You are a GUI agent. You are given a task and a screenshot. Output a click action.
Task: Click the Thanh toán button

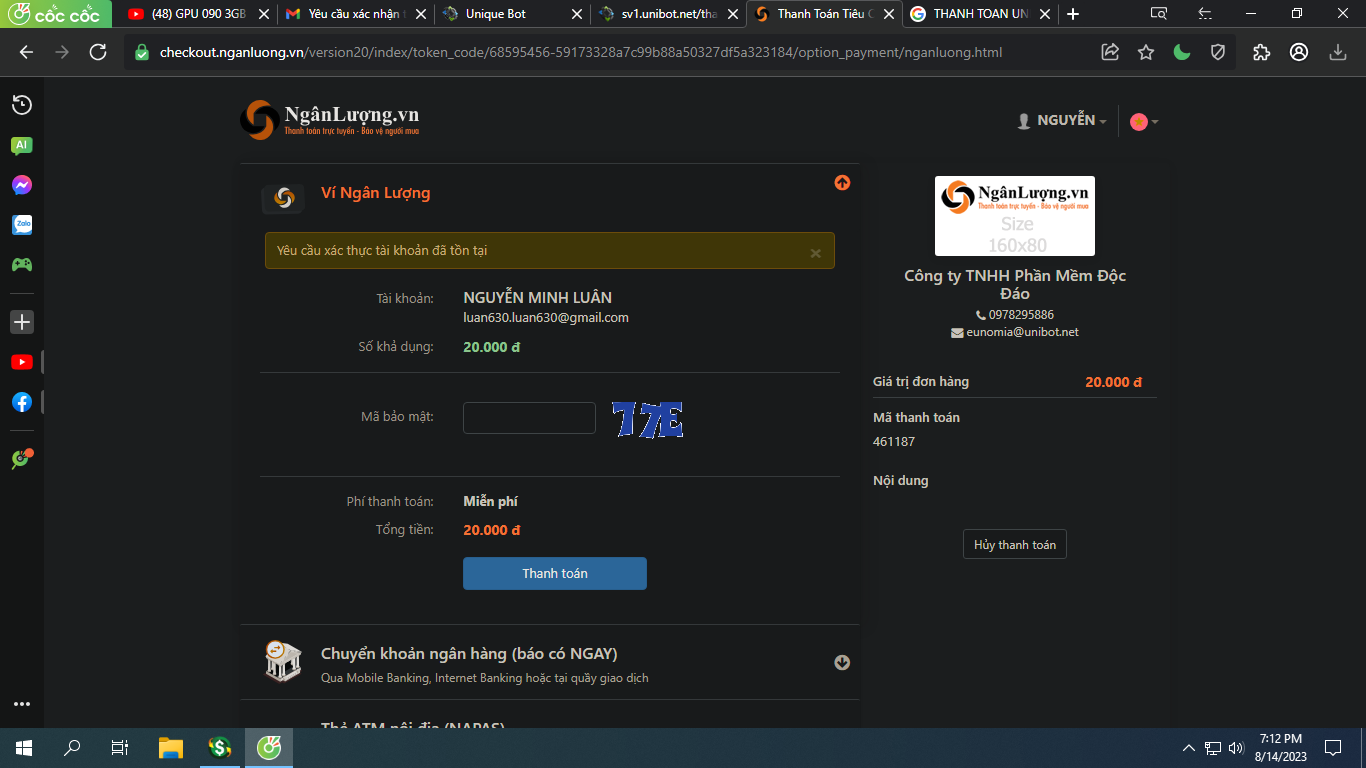click(555, 573)
